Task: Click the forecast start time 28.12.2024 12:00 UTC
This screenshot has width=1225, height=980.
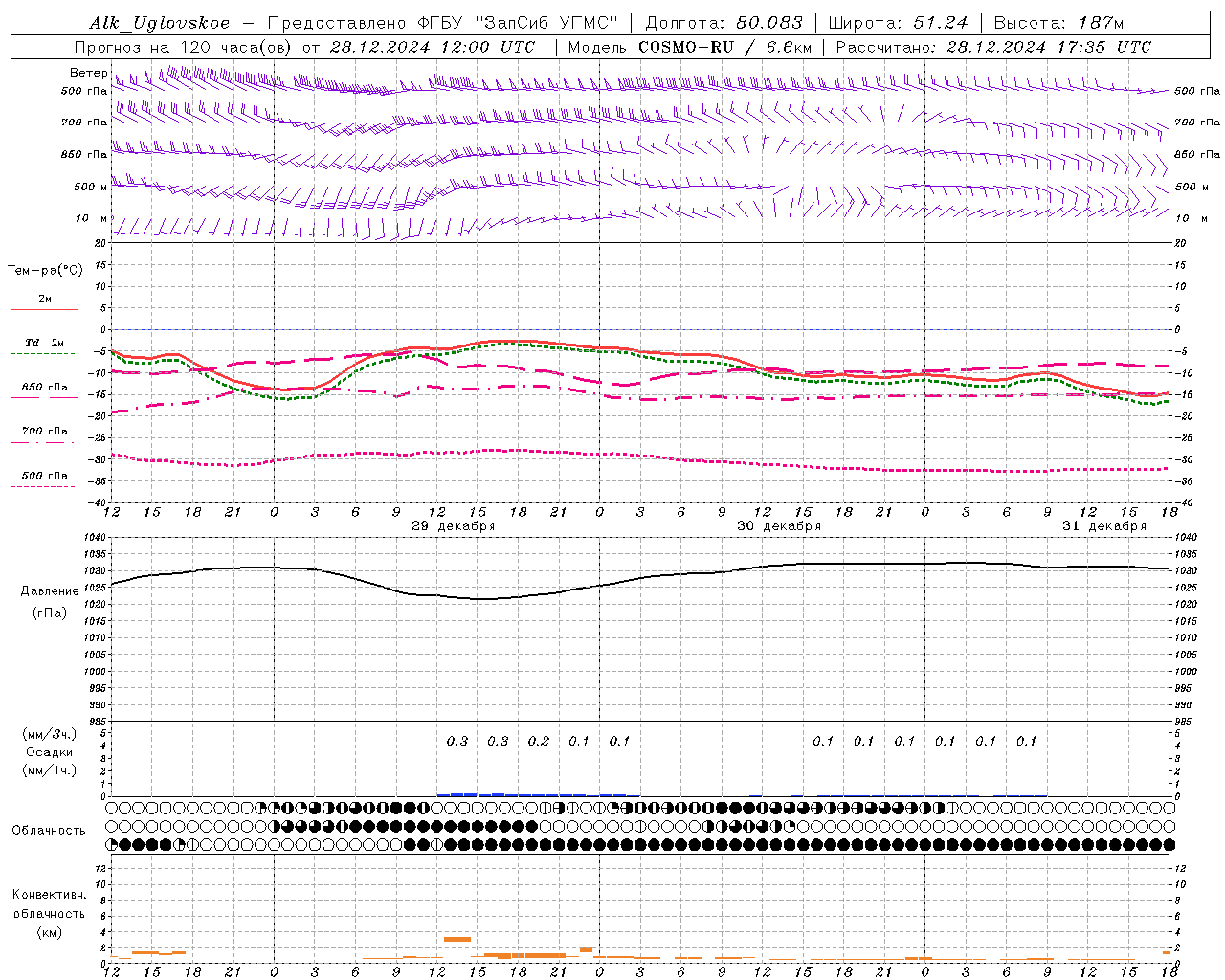Action: 433,47
